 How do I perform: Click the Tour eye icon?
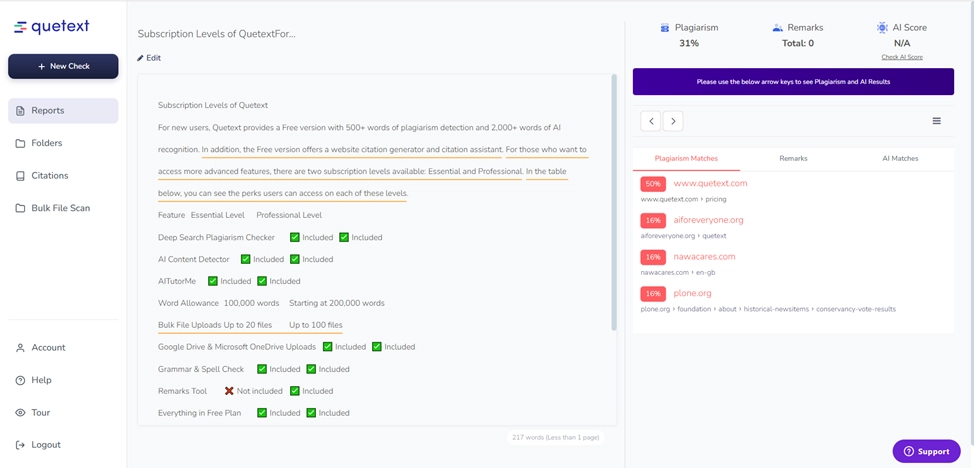(20, 412)
